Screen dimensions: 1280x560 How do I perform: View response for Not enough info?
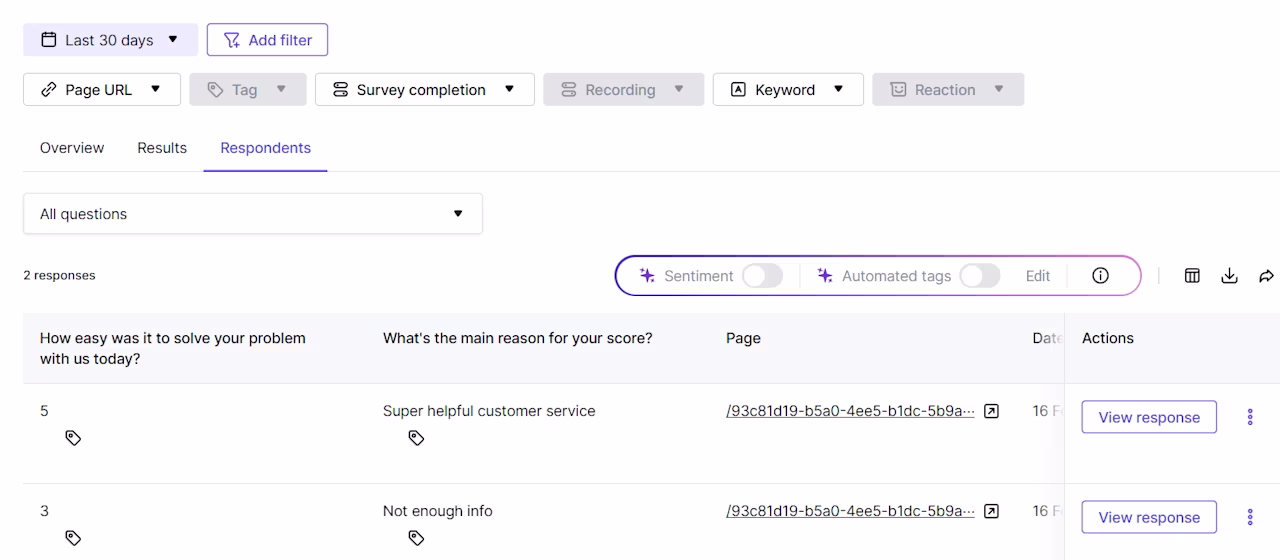[1149, 517]
